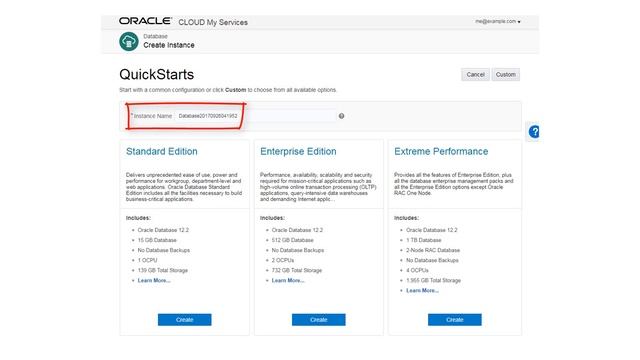Click the CLOUD My Services title

click(213, 22)
